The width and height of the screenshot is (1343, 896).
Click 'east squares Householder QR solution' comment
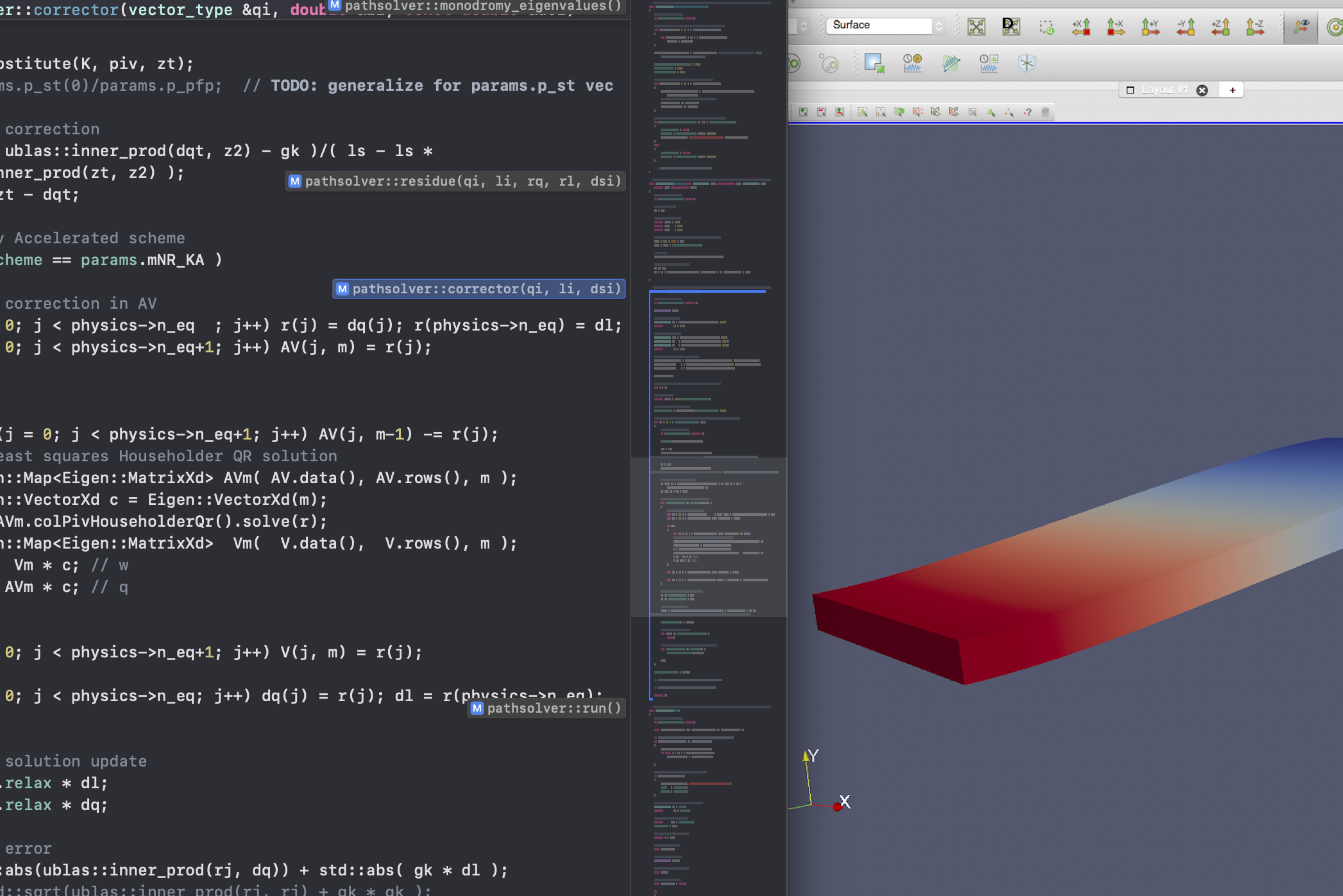(168, 456)
